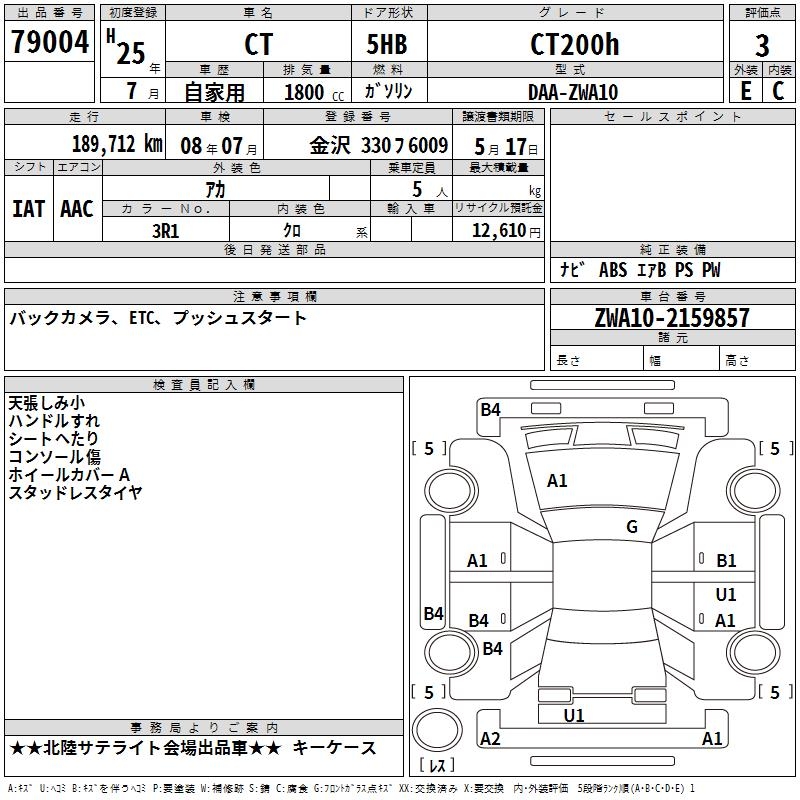Click the front-left wheel circle in the diagram
Viewport: 800px width, 800px height.
pos(451,491)
